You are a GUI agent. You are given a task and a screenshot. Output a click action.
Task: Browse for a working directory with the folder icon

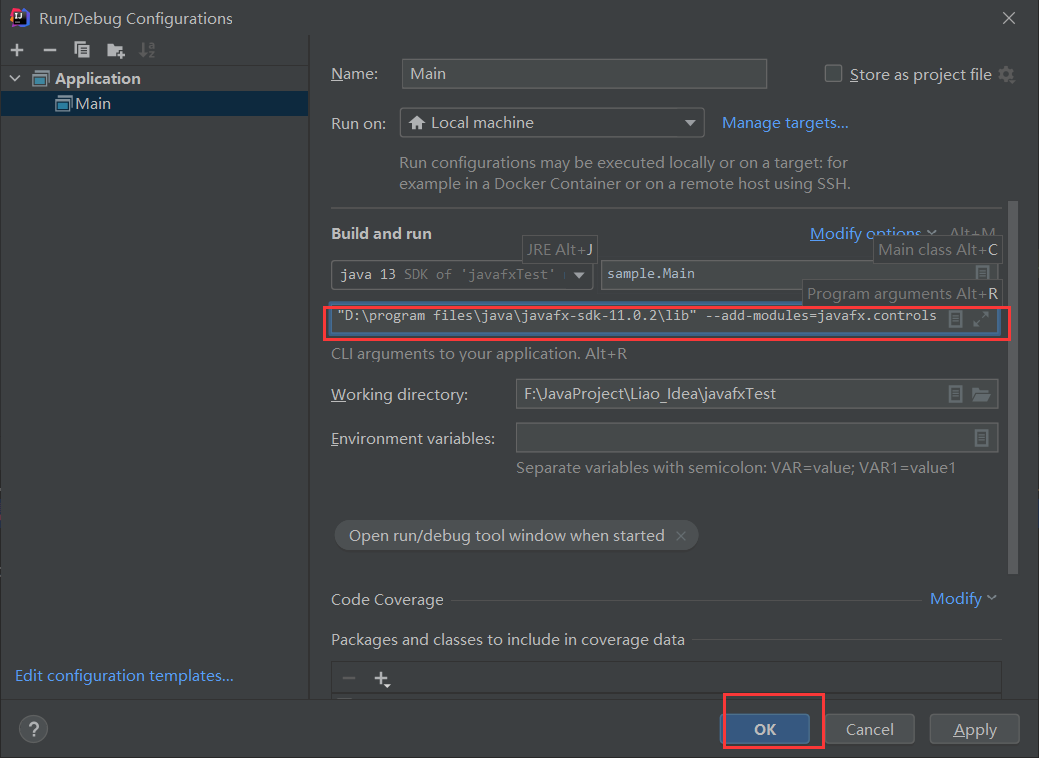pyautogui.click(x=981, y=394)
